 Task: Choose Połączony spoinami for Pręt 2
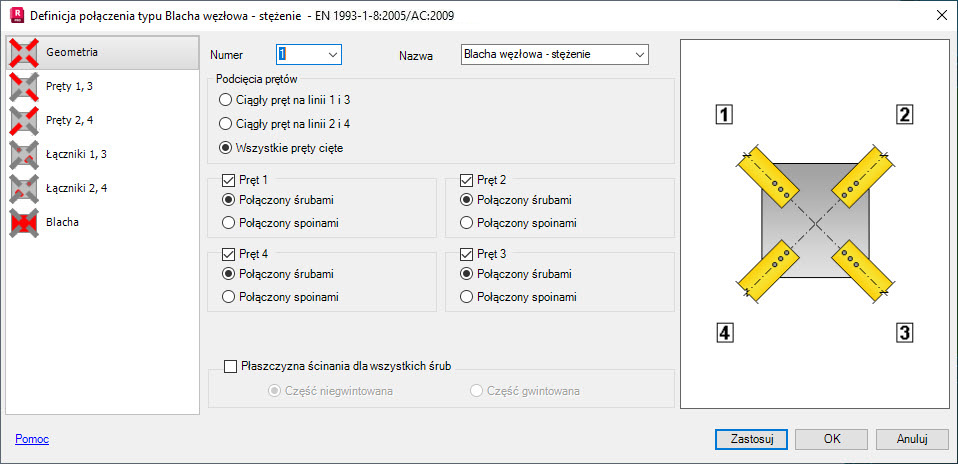pyautogui.click(x=467, y=223)
